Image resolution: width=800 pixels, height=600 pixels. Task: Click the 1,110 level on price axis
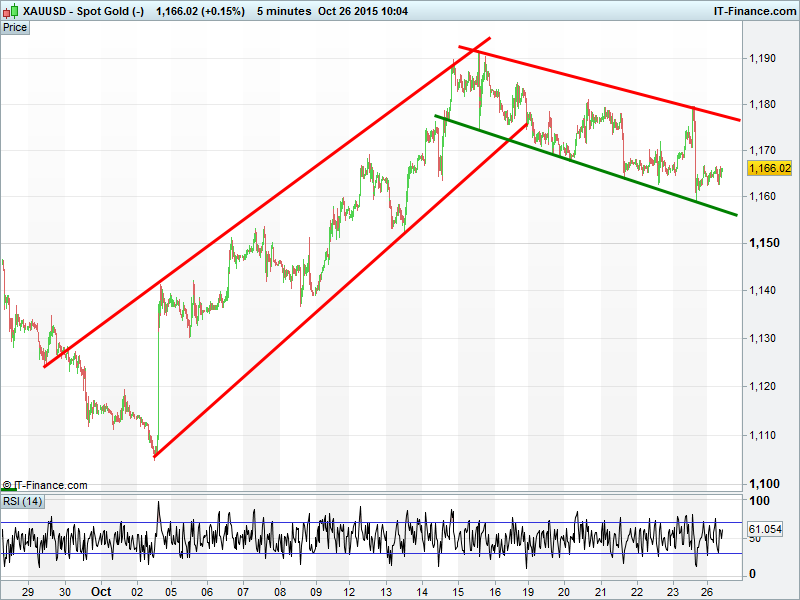point(762,435)
